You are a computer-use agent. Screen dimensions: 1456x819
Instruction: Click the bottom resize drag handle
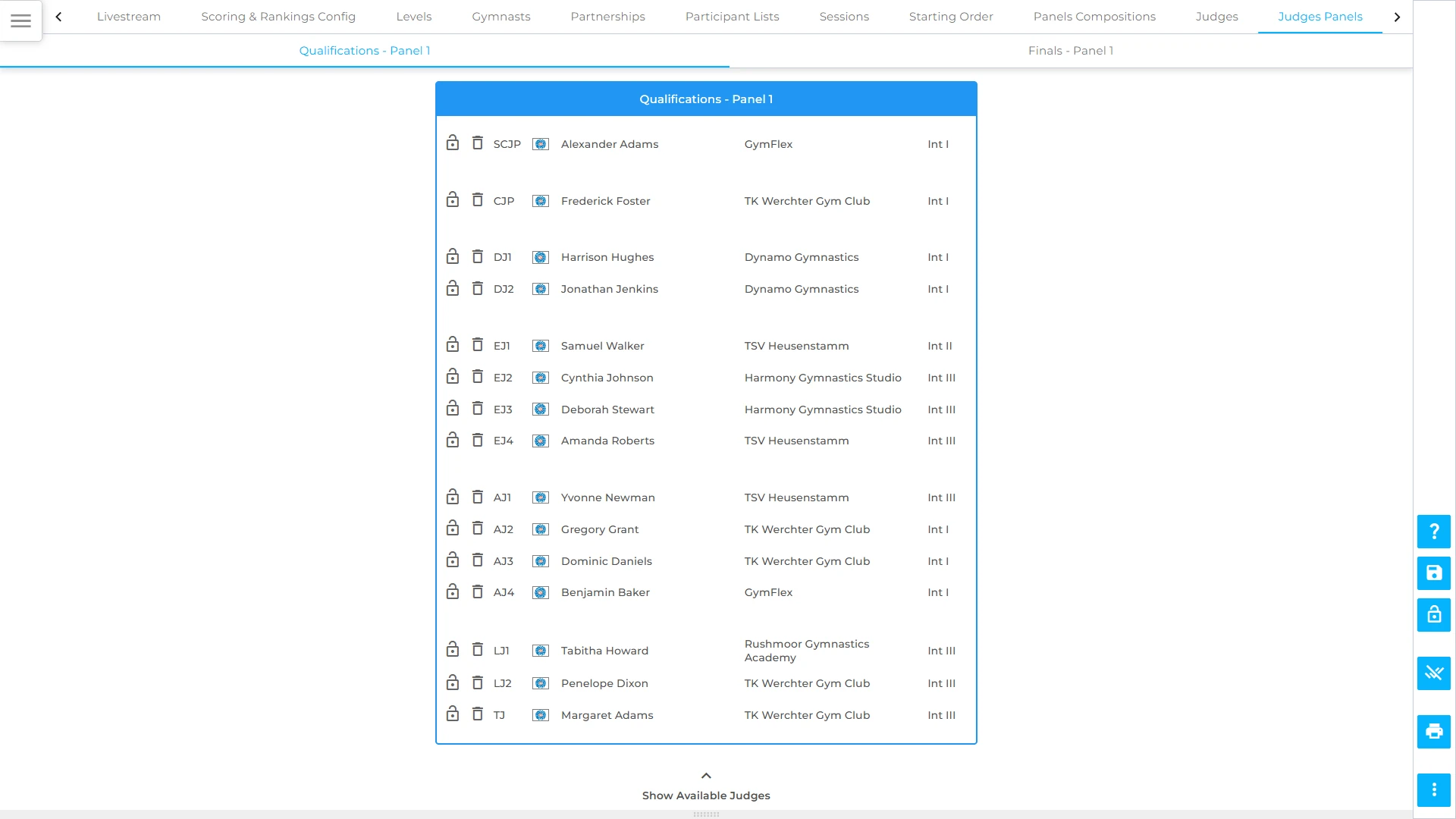706,814
